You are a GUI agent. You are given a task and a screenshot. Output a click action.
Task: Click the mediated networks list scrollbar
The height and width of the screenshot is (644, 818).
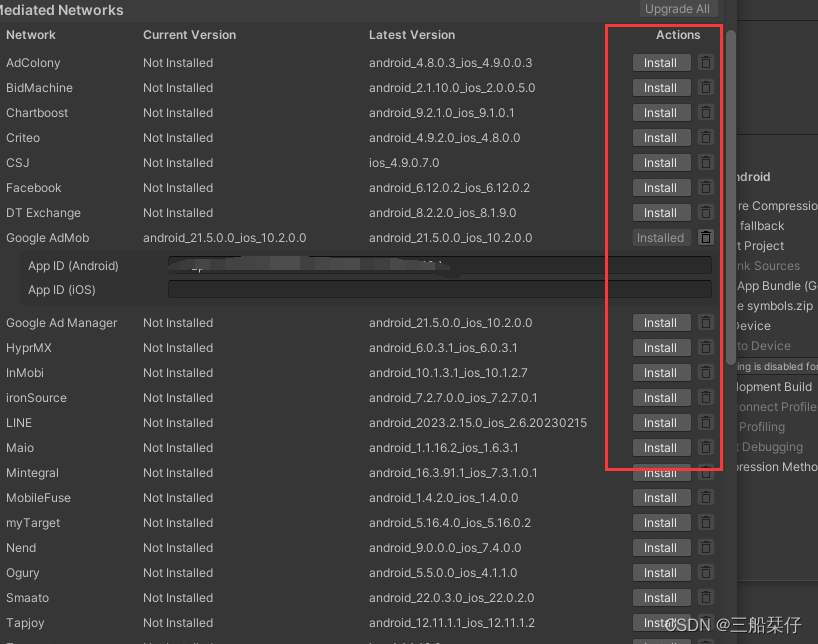731,198
